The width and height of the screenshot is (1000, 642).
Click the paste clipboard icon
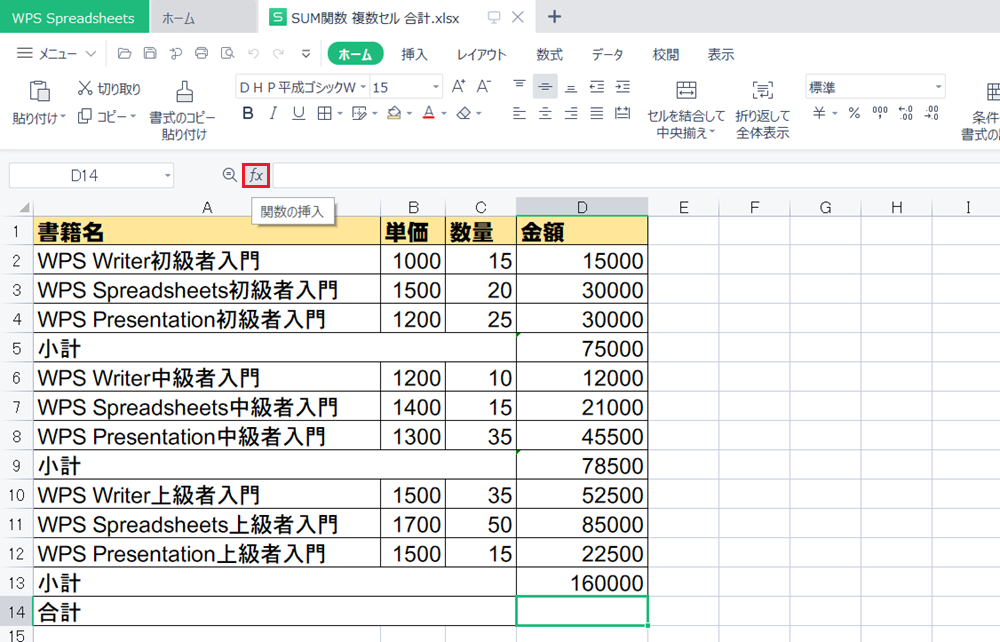click(40, 91)
